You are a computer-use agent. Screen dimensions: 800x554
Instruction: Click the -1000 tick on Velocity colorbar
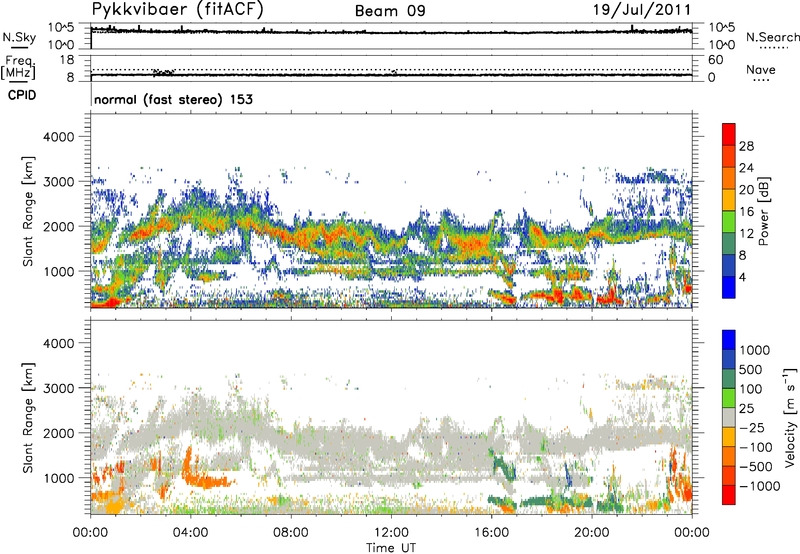[x=760, y=486]
